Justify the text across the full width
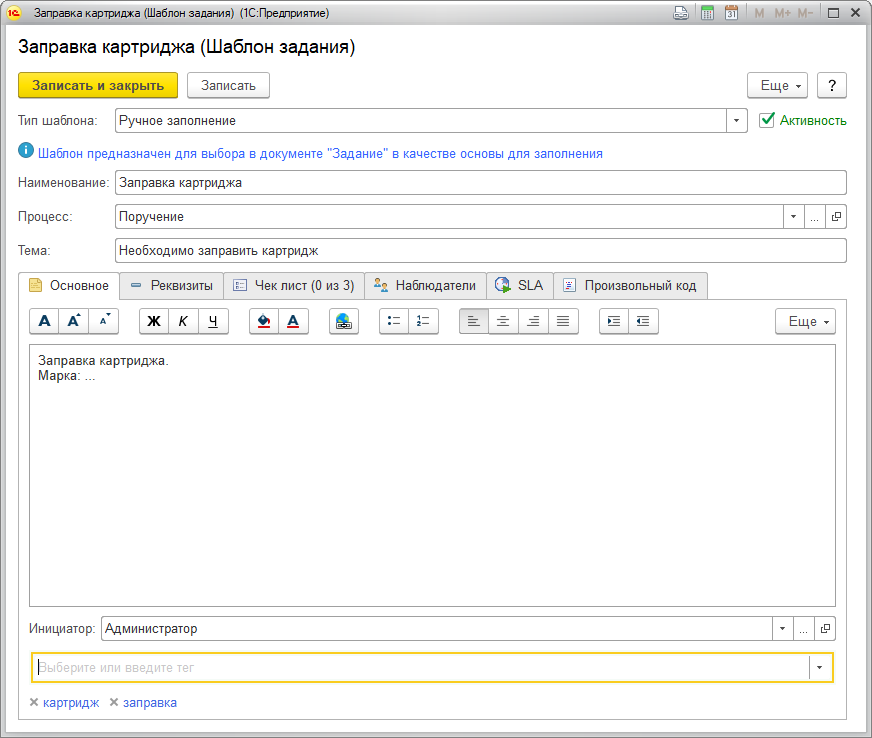Image resolution: width=872 pixels, height=738 pixels. pos(563,321)
